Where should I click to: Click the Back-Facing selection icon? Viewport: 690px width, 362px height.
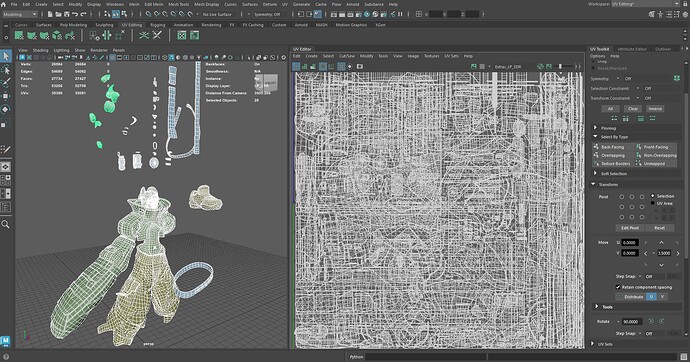click(x=596, y=147)
